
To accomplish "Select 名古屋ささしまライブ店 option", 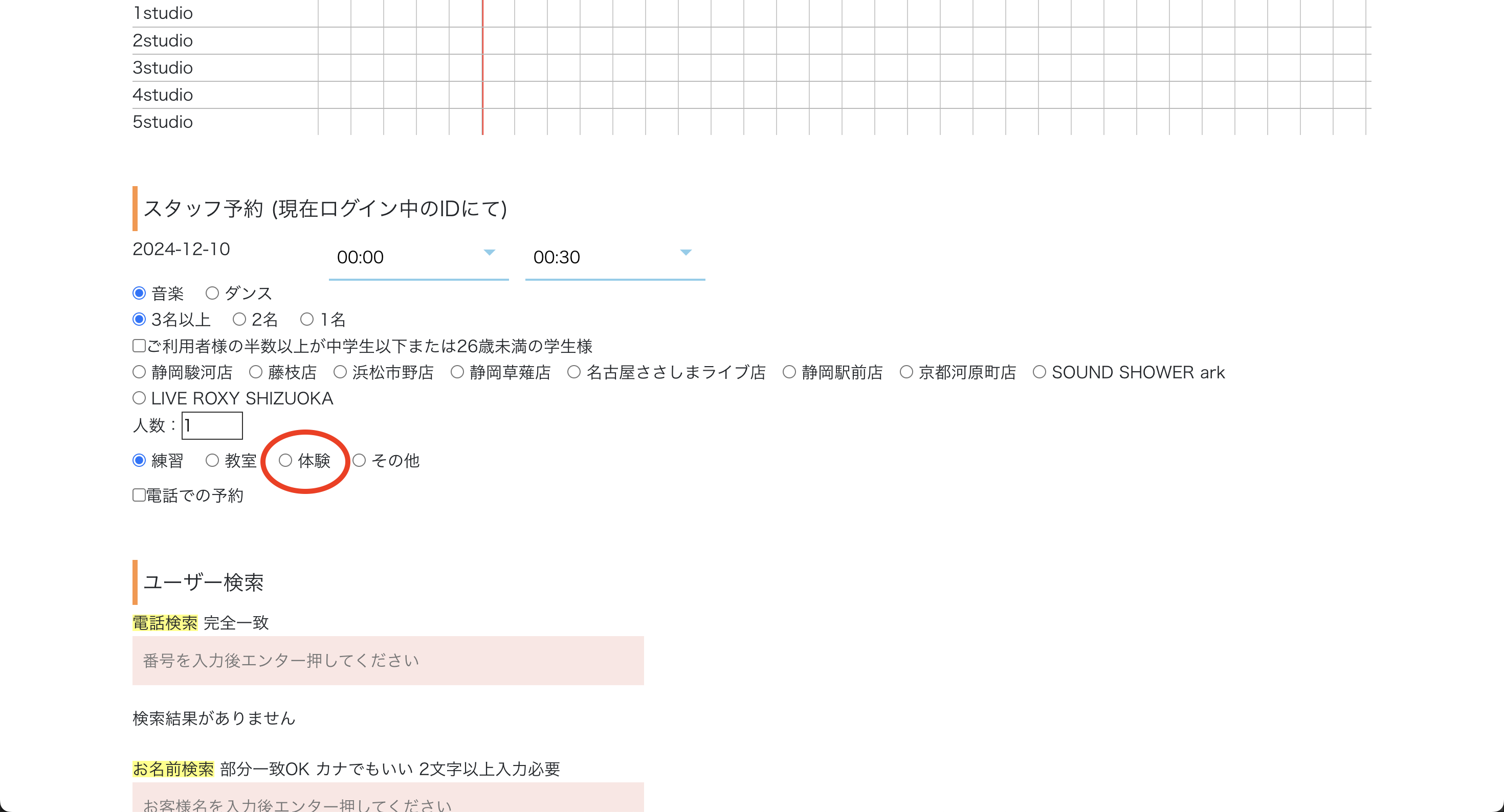I will pyautogui.click(x=574, y=372).
